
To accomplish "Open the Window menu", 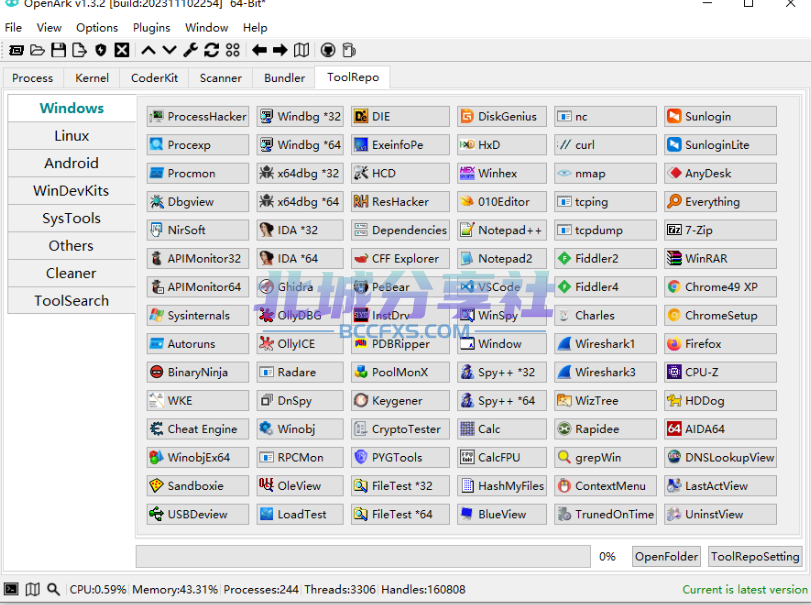I will (x=206, y=27).
